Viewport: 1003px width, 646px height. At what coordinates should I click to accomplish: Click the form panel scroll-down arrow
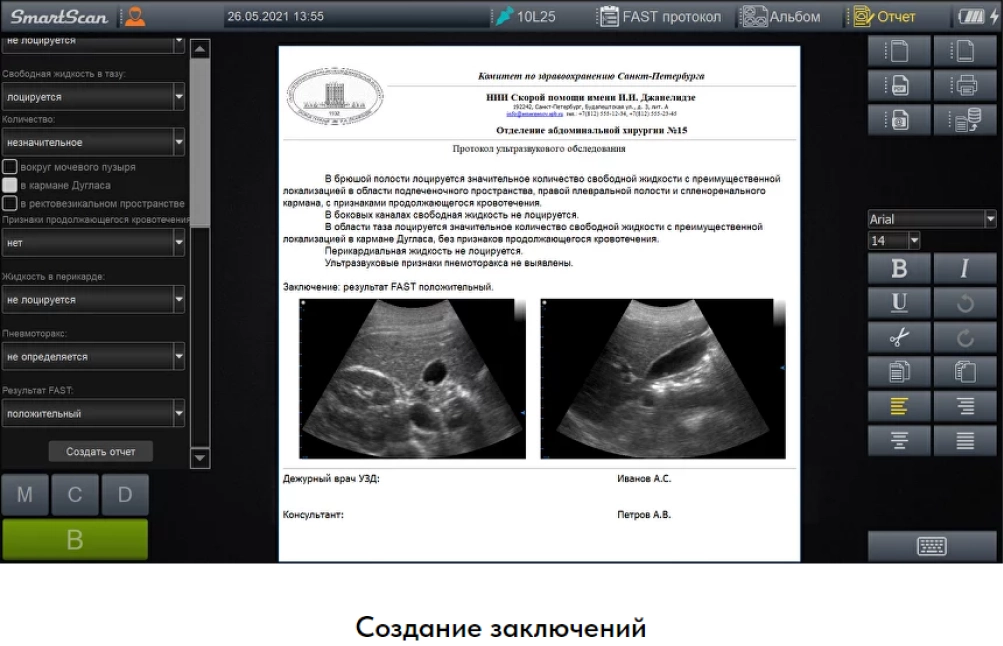pos(200,458)
